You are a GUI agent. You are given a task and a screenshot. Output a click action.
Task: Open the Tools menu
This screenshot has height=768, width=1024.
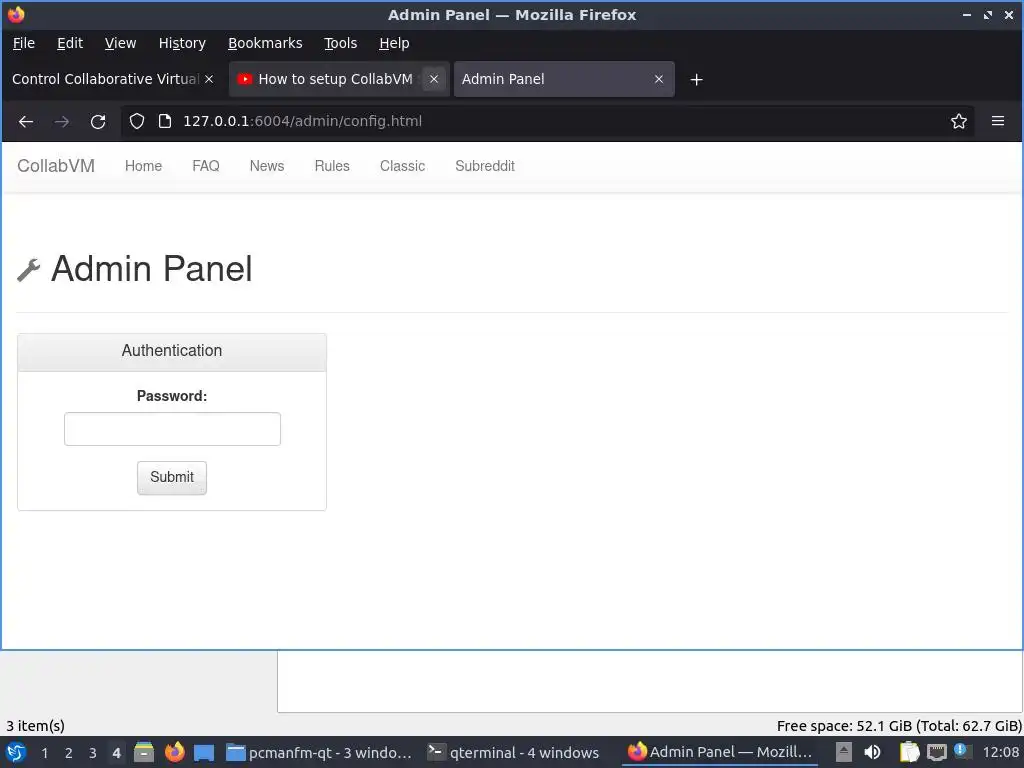(x=340, y=43)
